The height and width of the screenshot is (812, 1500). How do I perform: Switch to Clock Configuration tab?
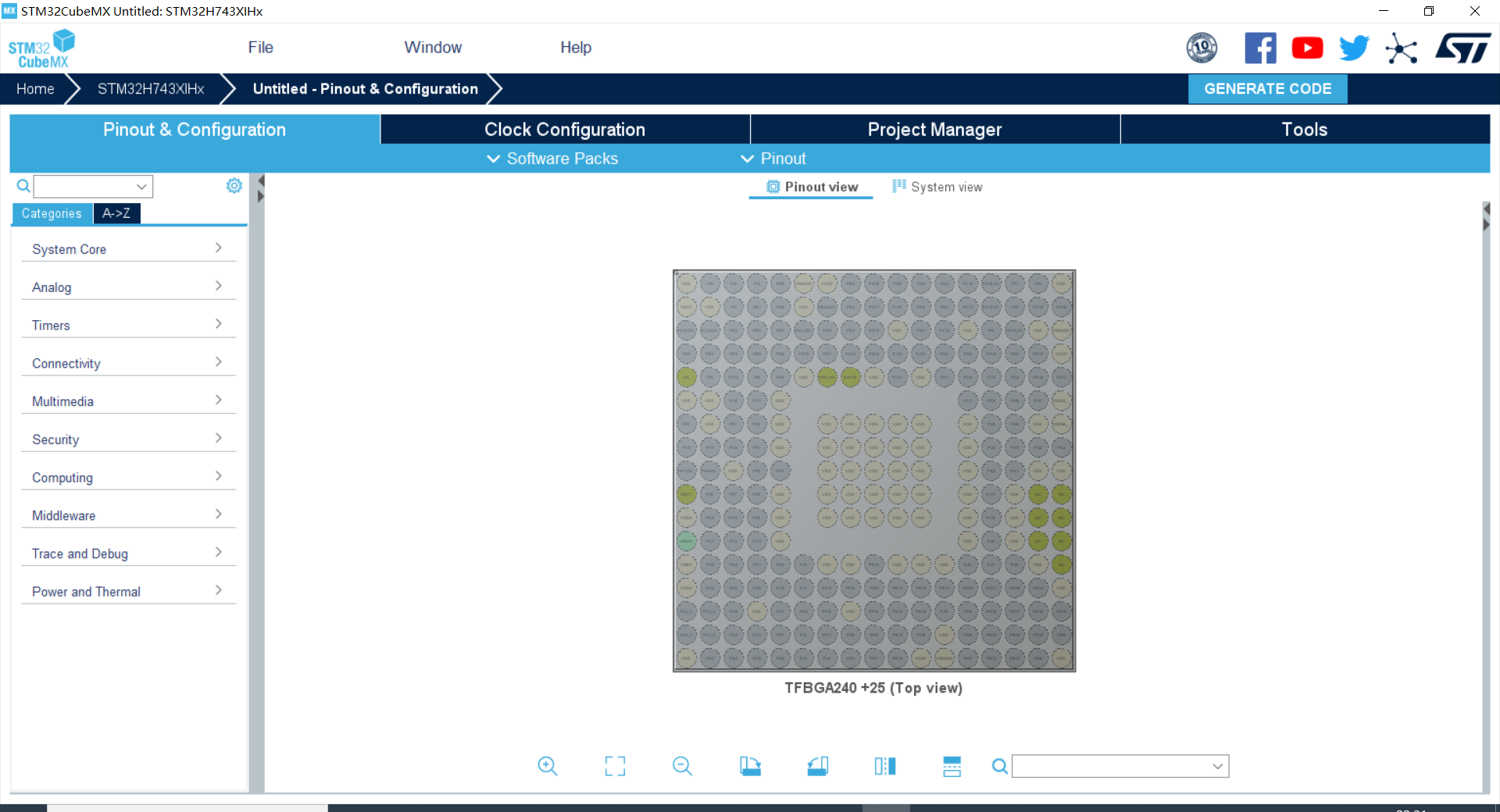[x=565, y=130]
